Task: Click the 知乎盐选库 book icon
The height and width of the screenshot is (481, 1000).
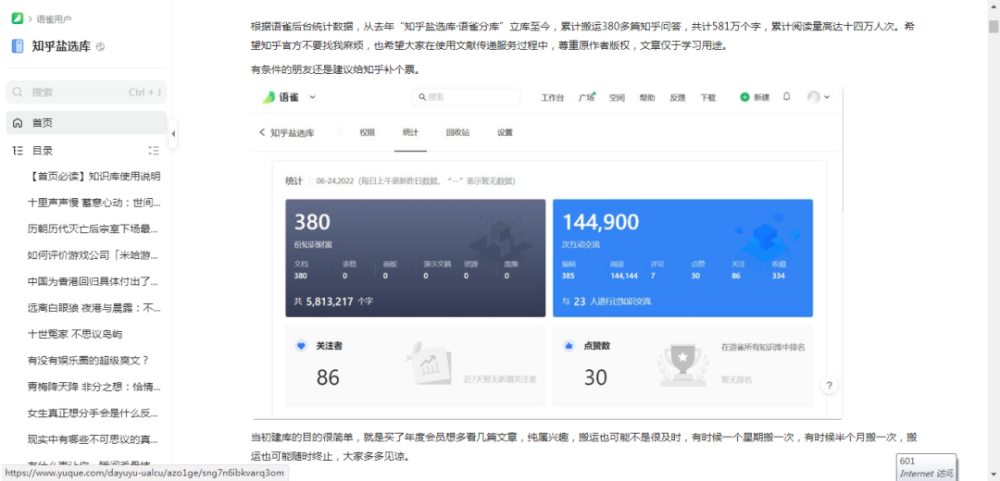Action: tap(17, 46)
